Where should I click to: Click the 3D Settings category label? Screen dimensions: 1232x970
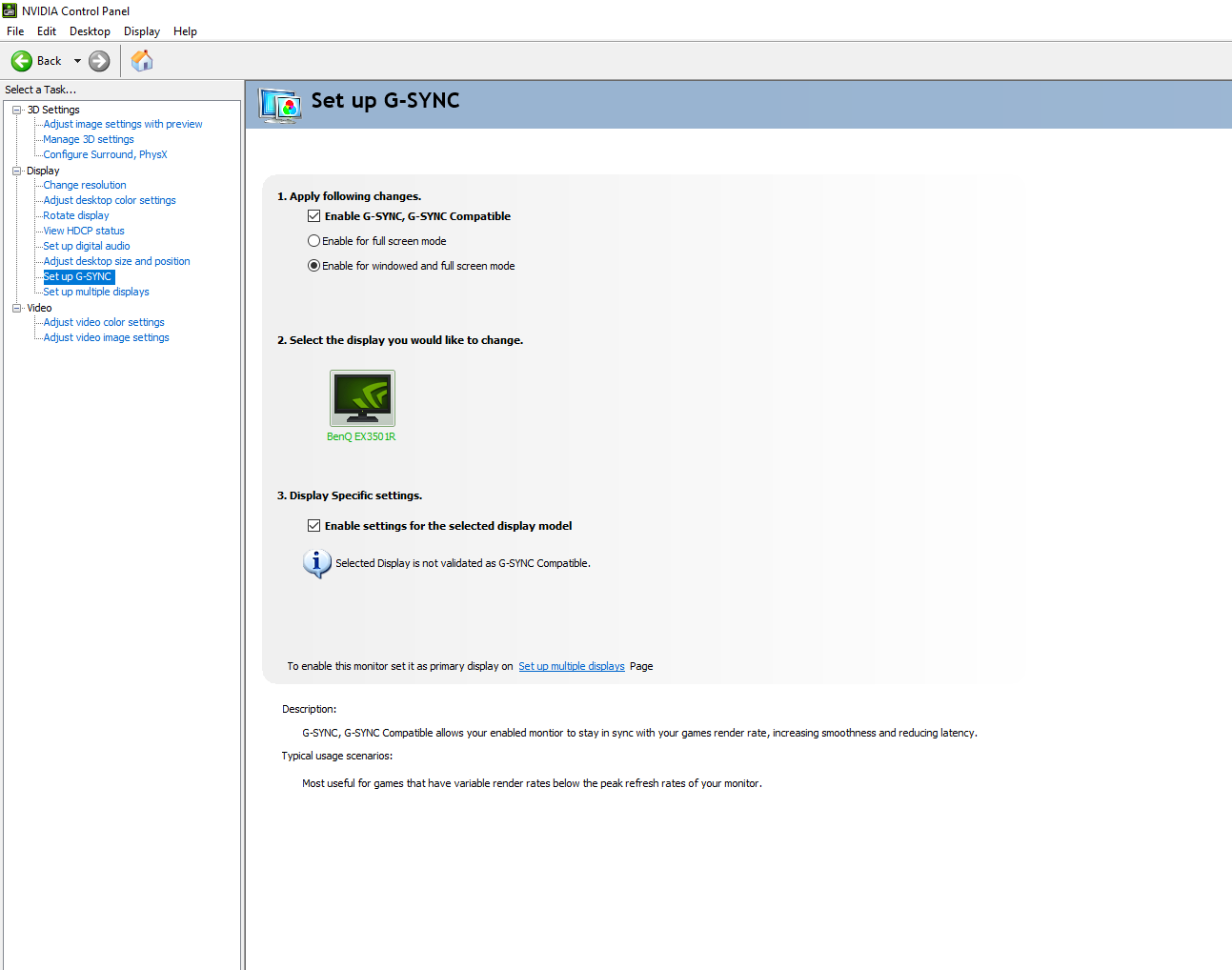pos(53,110)
